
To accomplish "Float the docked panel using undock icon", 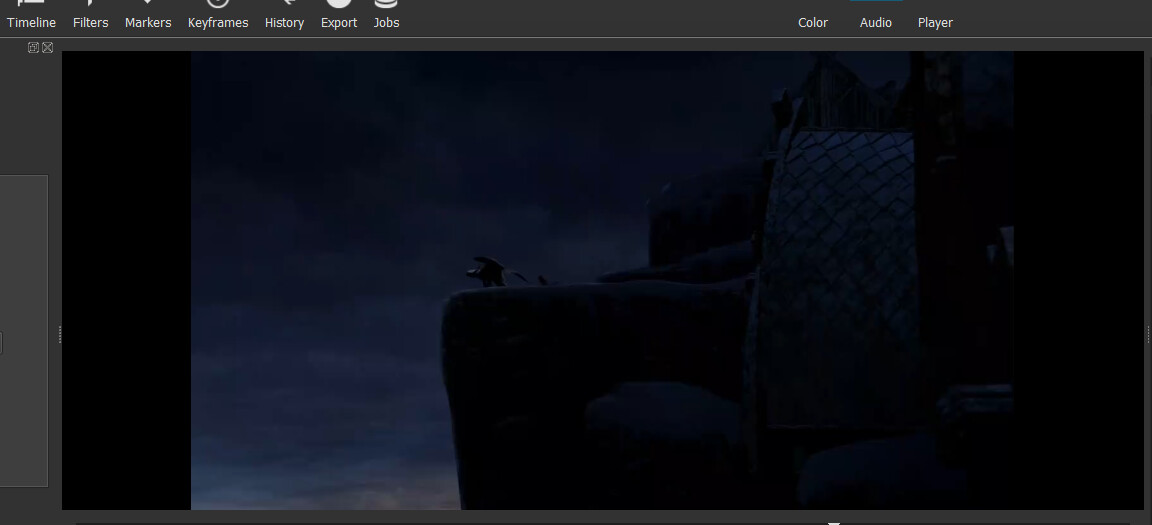I will tap(33, 47).
